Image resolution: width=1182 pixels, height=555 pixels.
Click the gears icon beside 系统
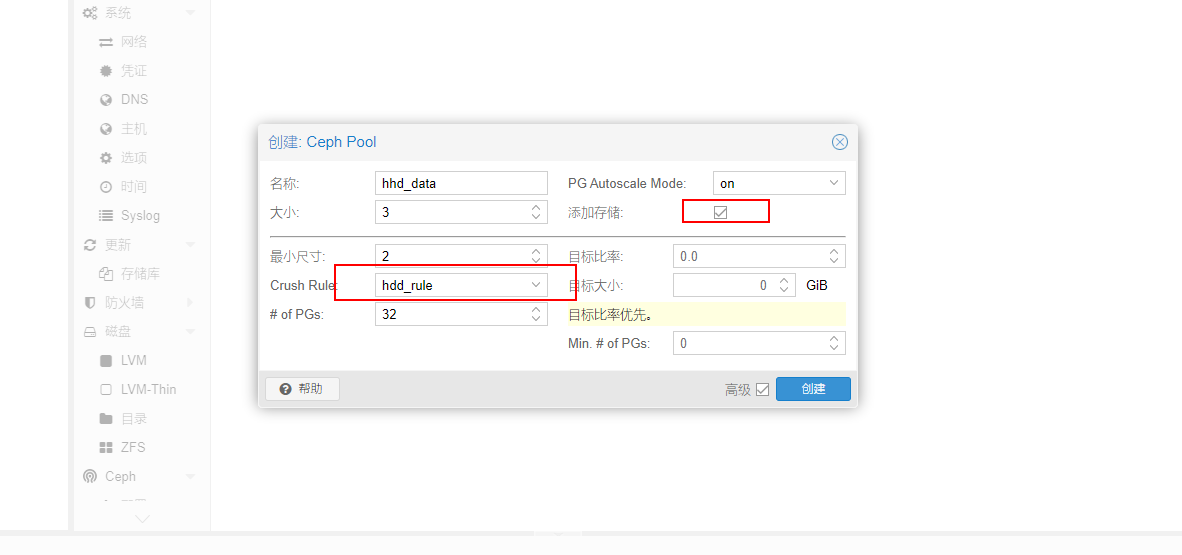pos(90,13)
